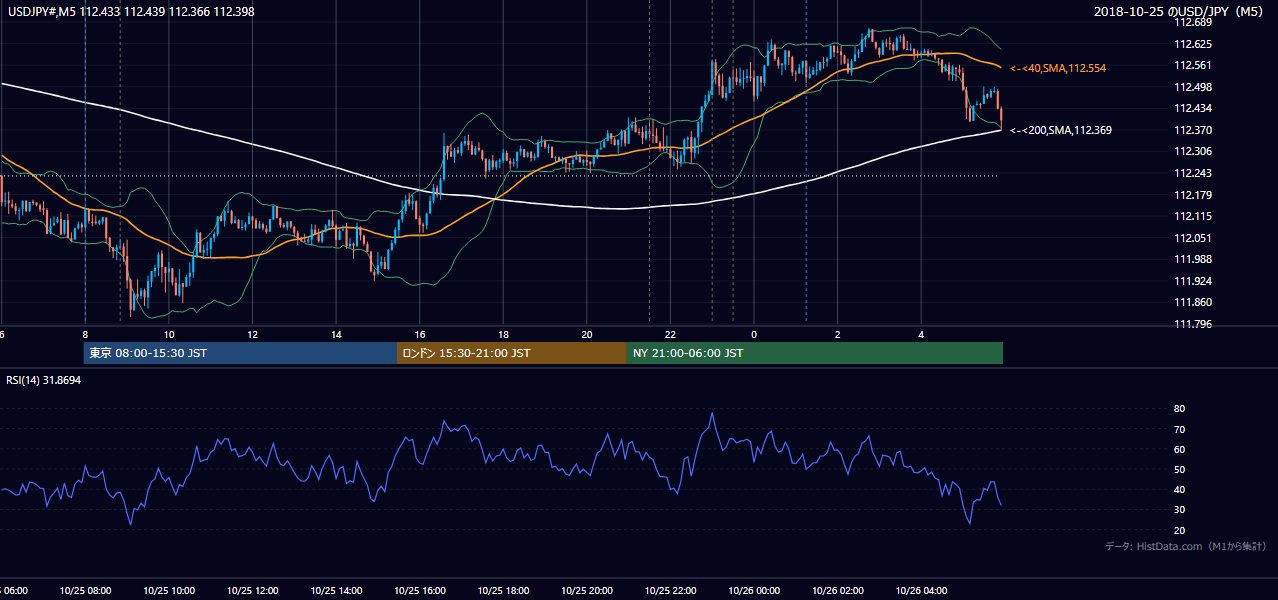The height and width of the screenshot is (600, 1278).
Task: Click price axis value 112.434
Action: (1192, 108)
